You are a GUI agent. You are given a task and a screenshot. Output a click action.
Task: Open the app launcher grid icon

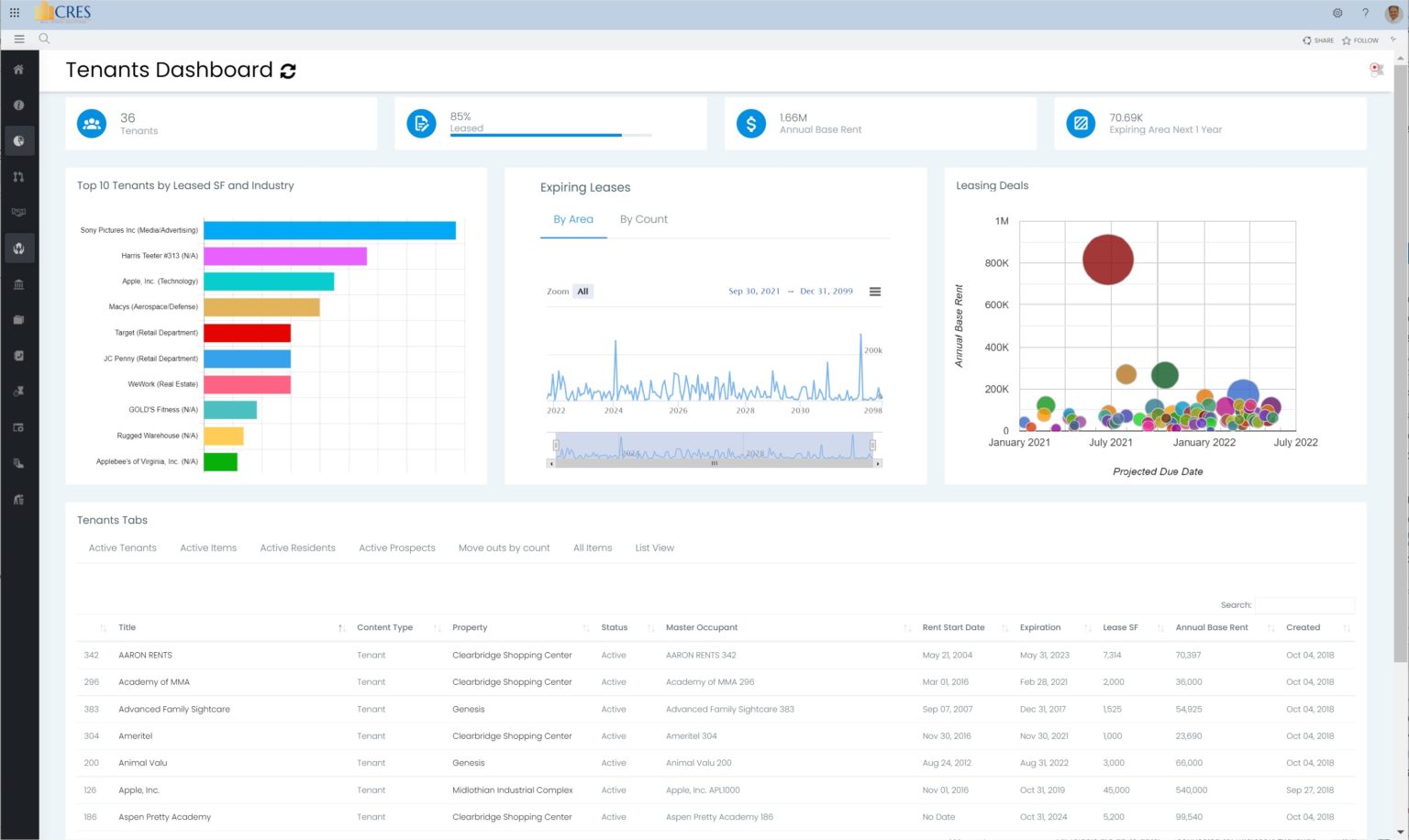14,13
